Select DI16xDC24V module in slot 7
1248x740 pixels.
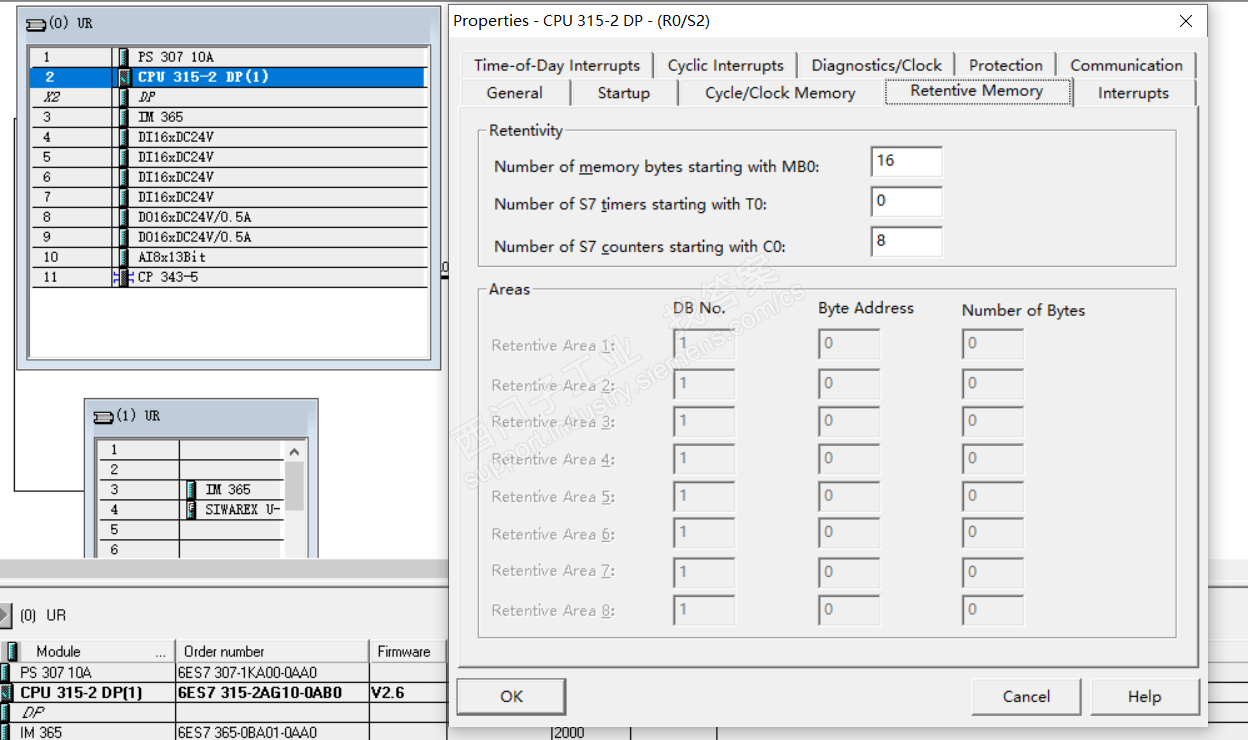pyautogui.click(x=230, y=197)
